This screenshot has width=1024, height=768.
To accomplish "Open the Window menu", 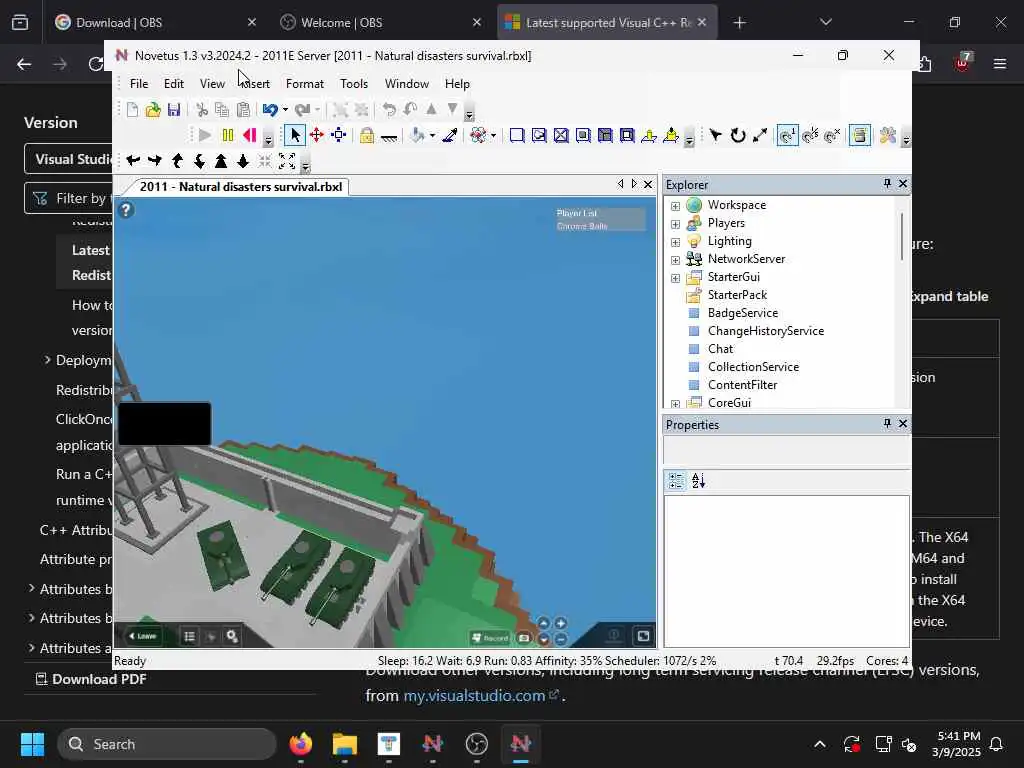I will point(407,84).
